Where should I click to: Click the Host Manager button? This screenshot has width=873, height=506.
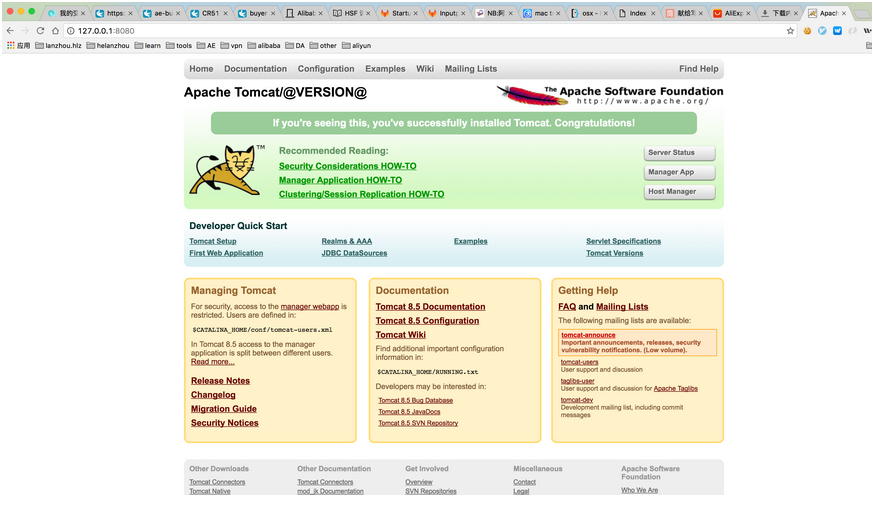(x=679, y=191)
